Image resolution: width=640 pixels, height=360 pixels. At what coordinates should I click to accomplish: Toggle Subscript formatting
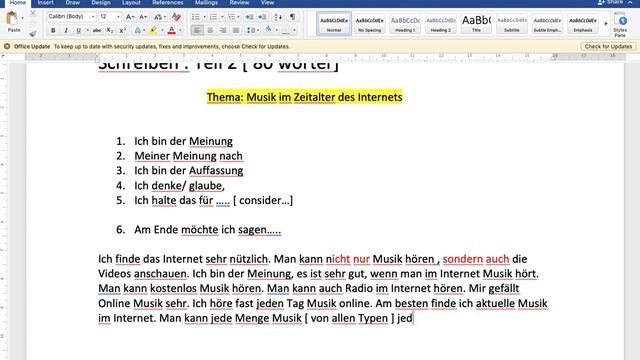(109, 30)
